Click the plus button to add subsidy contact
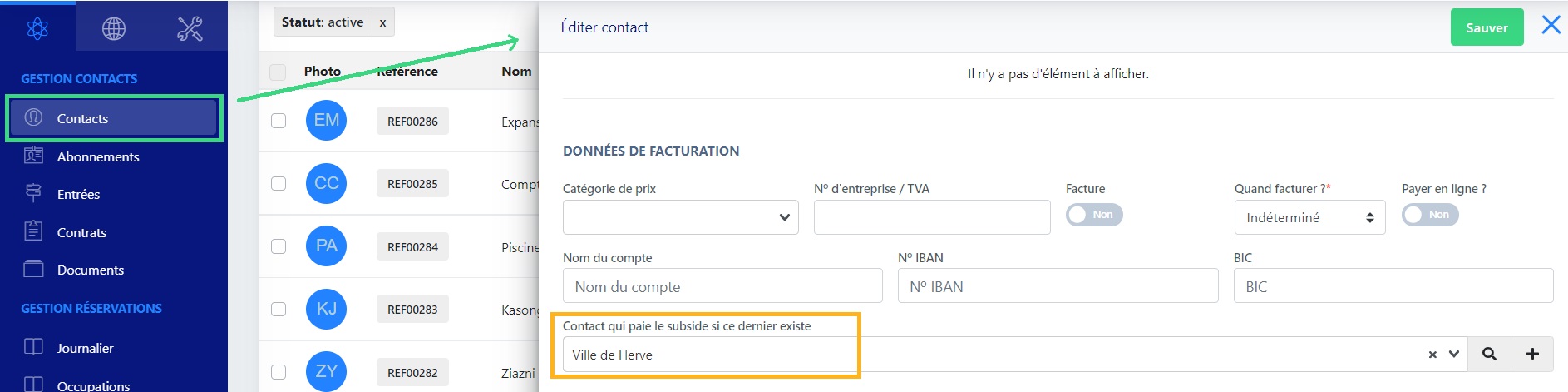 click(1532, 355)
